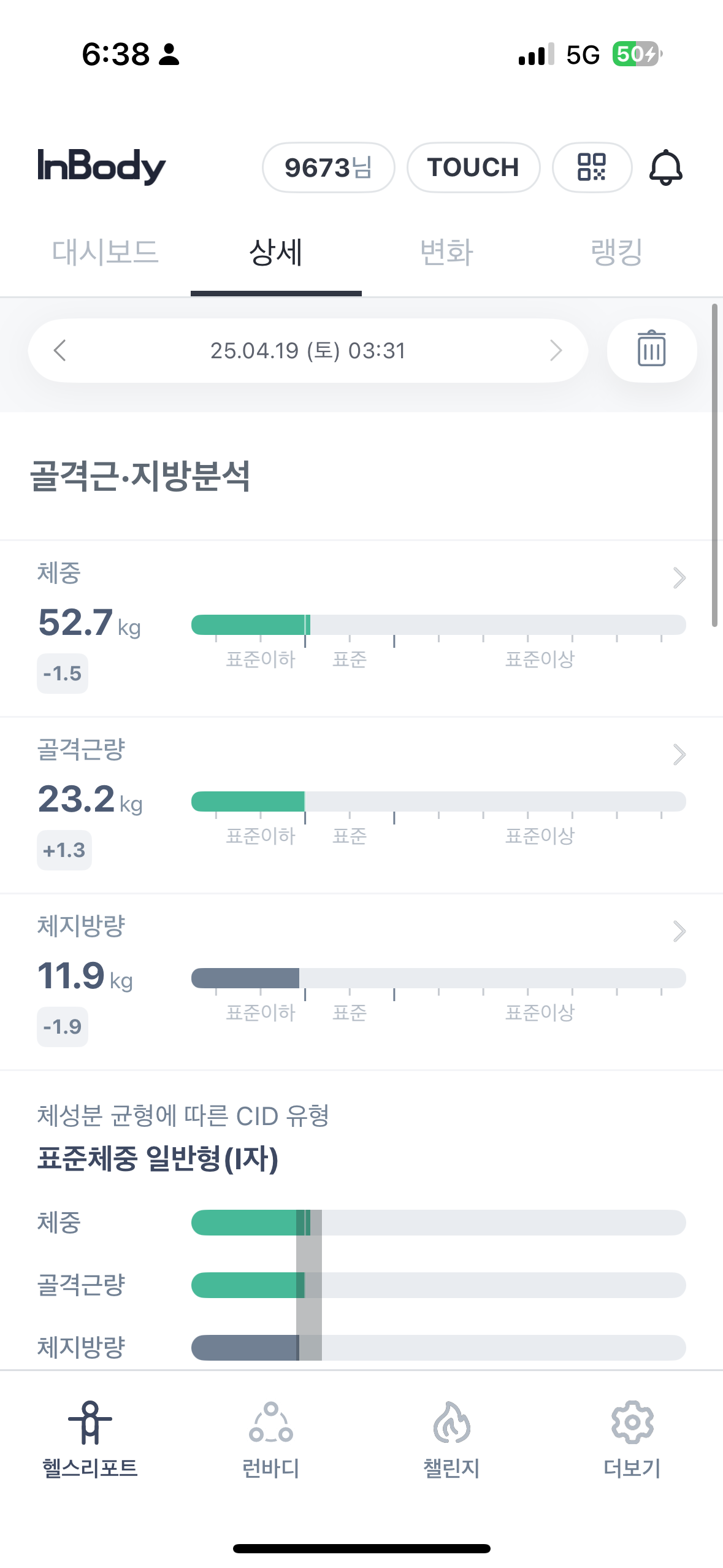Switch to the 랭킹 tab
The width and height of the screenshot is (723, 1568).
[x=616, y=252]
